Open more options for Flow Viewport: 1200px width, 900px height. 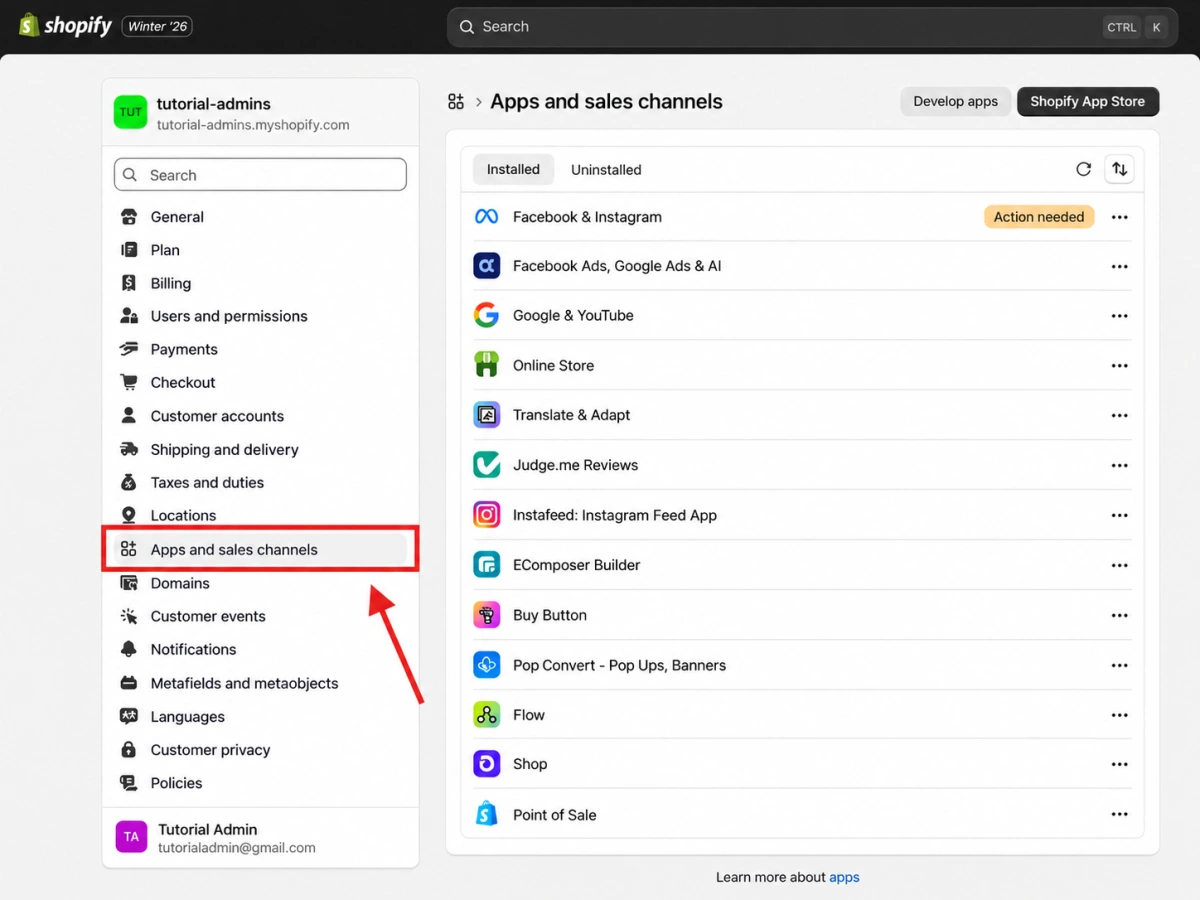pyautogui.click(x=1119, y=715)
